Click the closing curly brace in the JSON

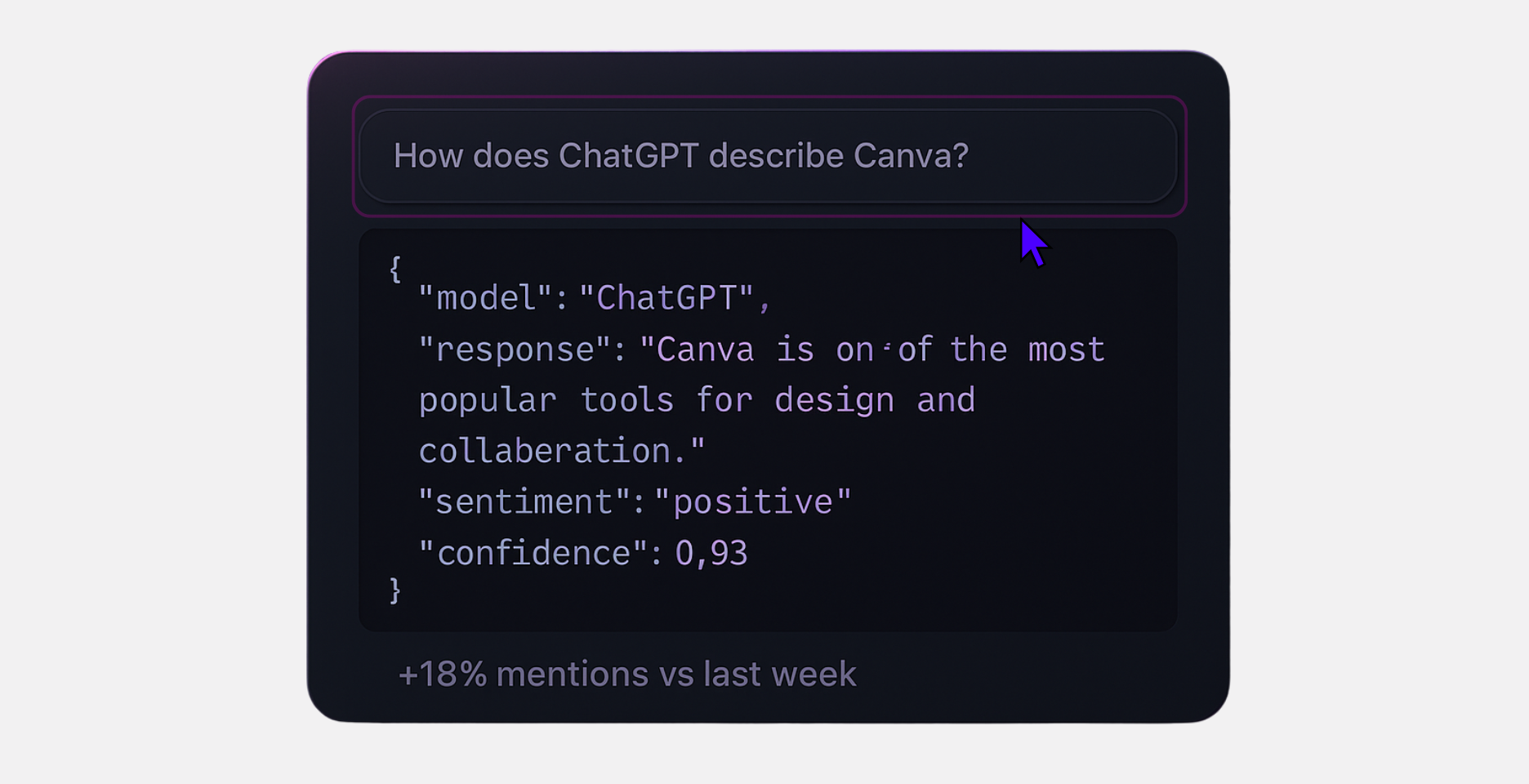395,590
